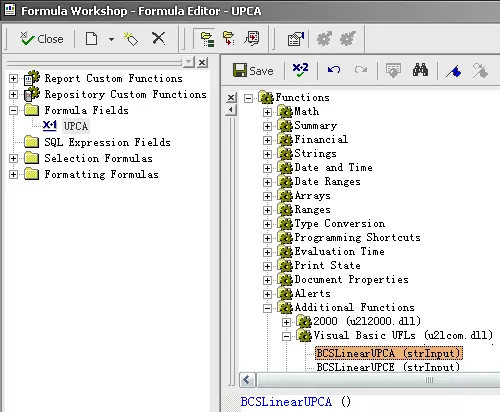This screenshot has width=500, height=412.
Task: Click the first grayed gear icon
Action: (x=324, y=39)
